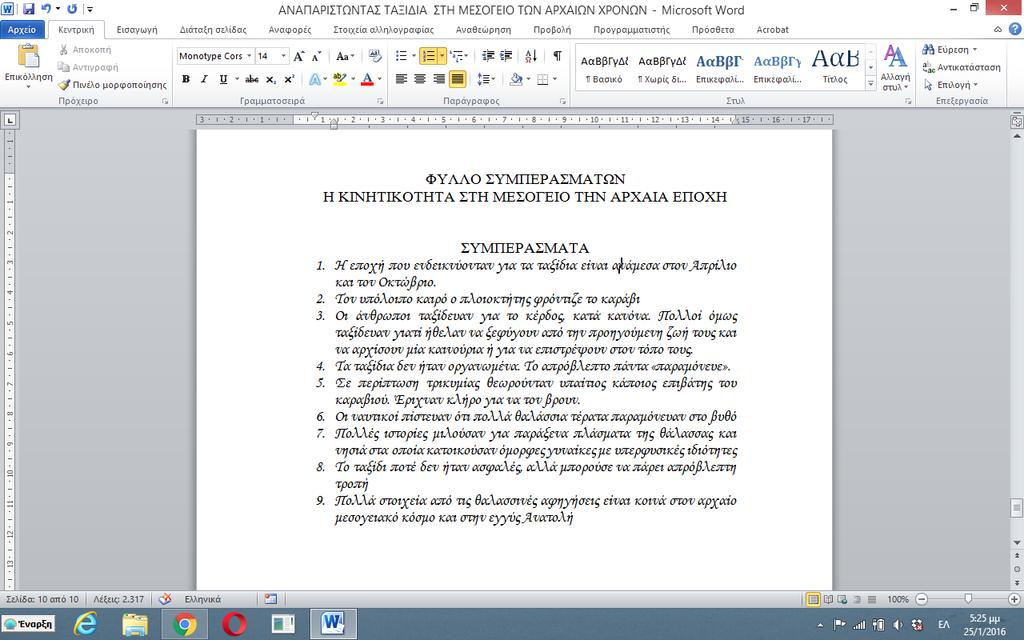Viewport: 1024px width, 640px height.
Task: Apply superscript formatting
Action: [289, 79]
